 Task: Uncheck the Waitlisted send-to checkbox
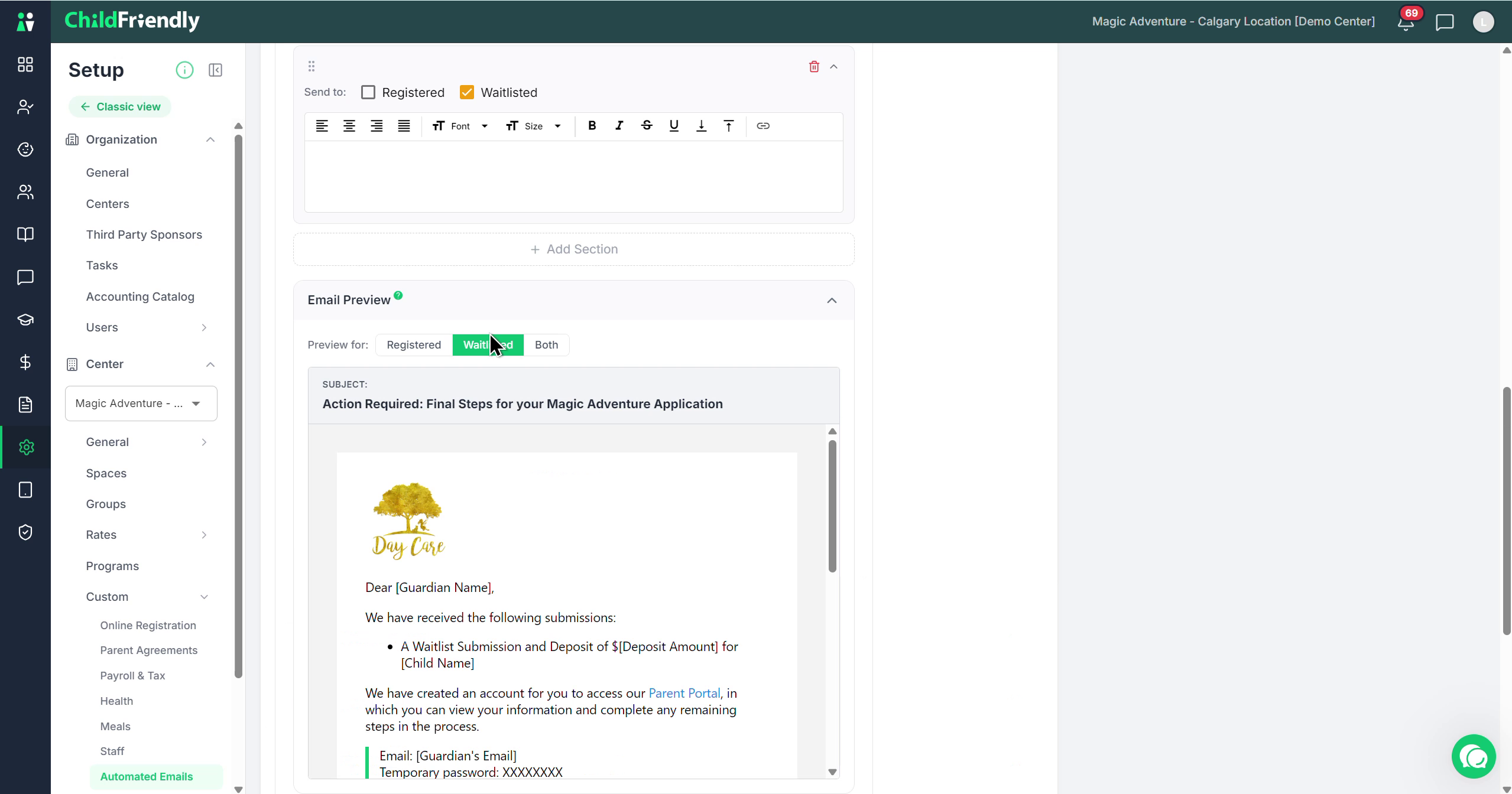[467, 93]
